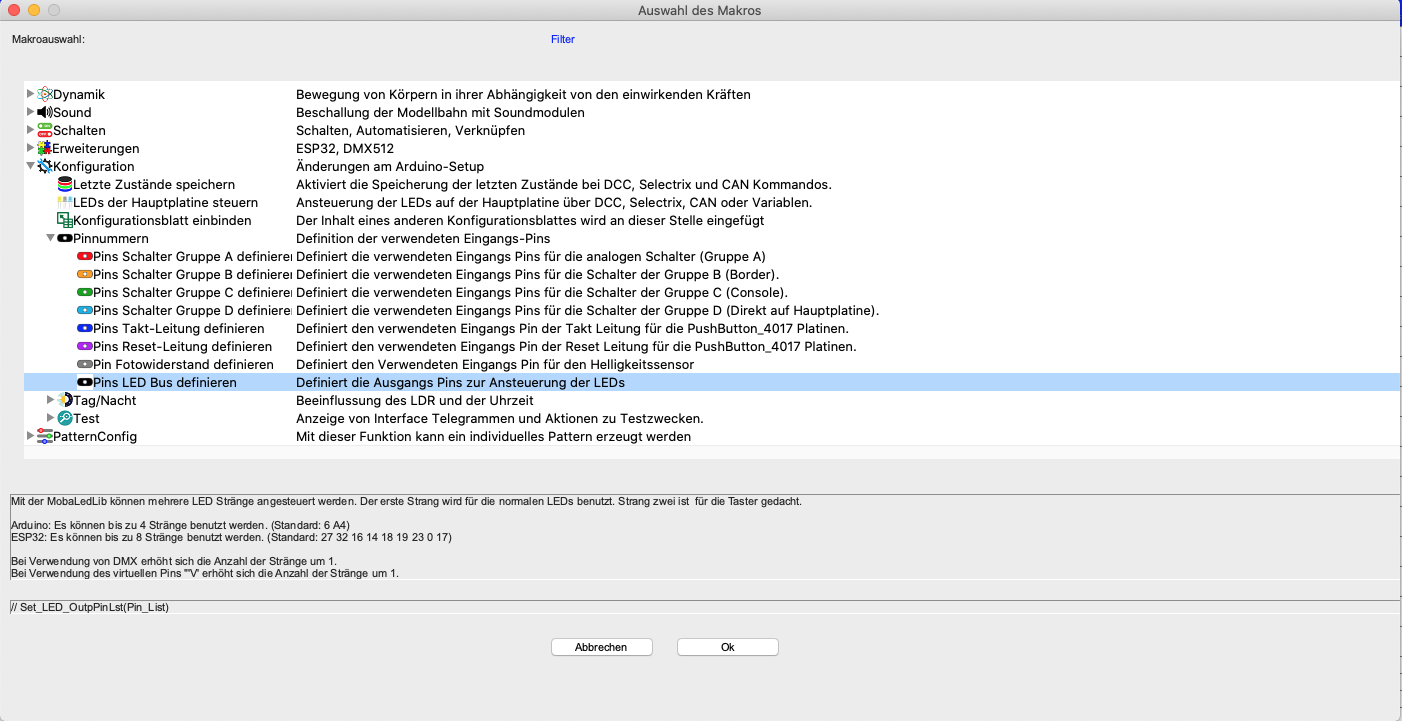The height and width of the screenshot is (721, 1402).
Task: Click the Sound speaker icon
Action: [x=45, y=112]
